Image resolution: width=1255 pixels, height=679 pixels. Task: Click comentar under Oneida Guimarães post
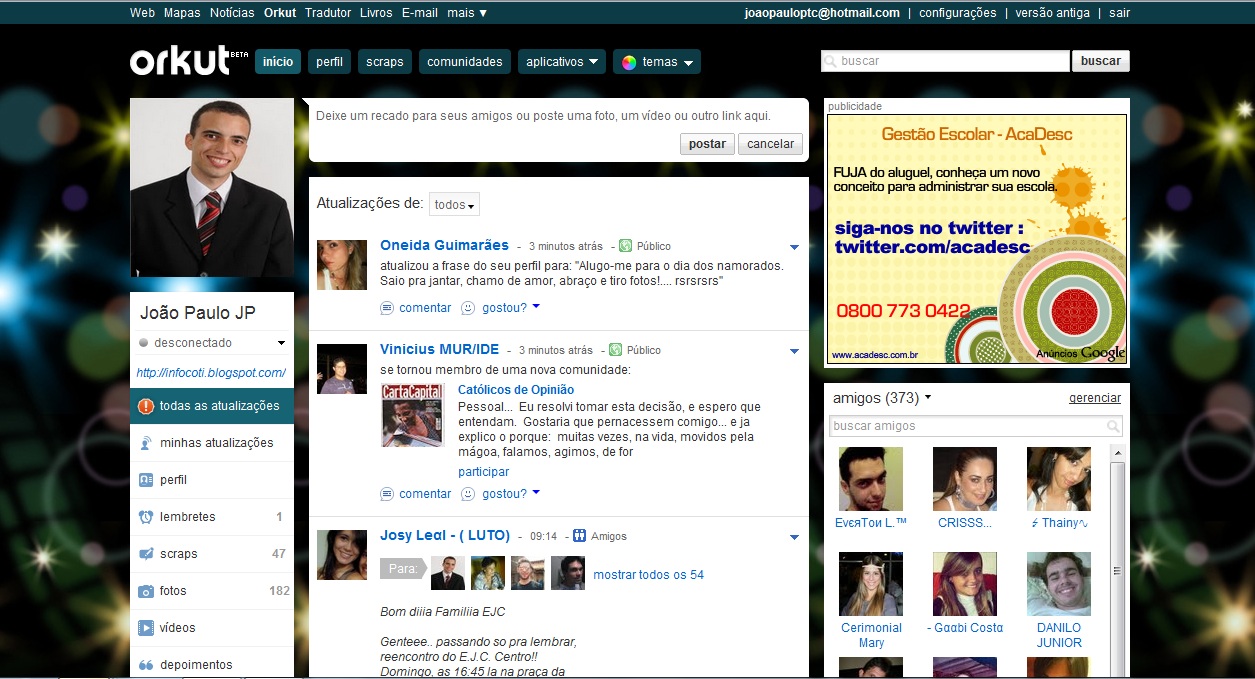(425, 308)
